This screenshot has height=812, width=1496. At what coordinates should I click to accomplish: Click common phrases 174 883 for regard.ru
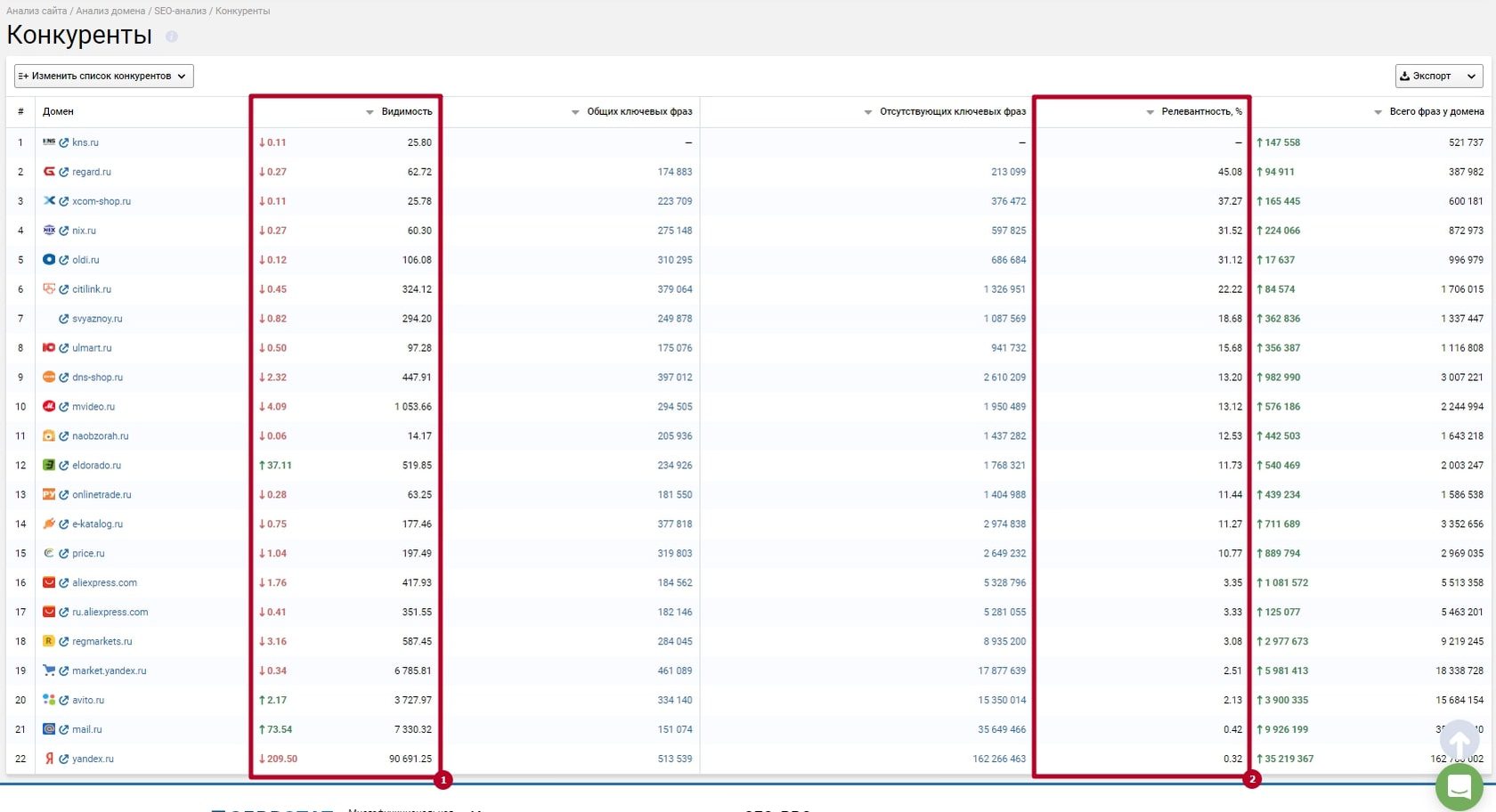pyautogui.click(x=675, y=172)
